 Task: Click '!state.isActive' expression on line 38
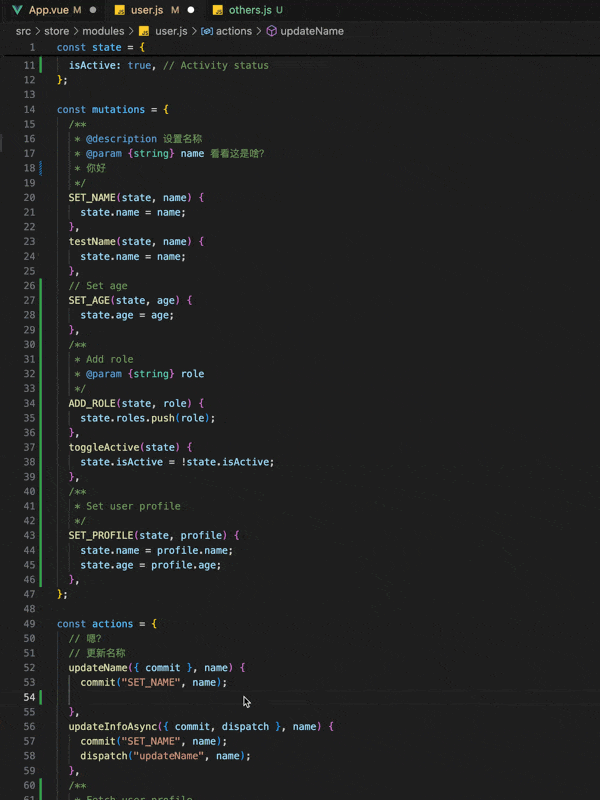(228, 462)
